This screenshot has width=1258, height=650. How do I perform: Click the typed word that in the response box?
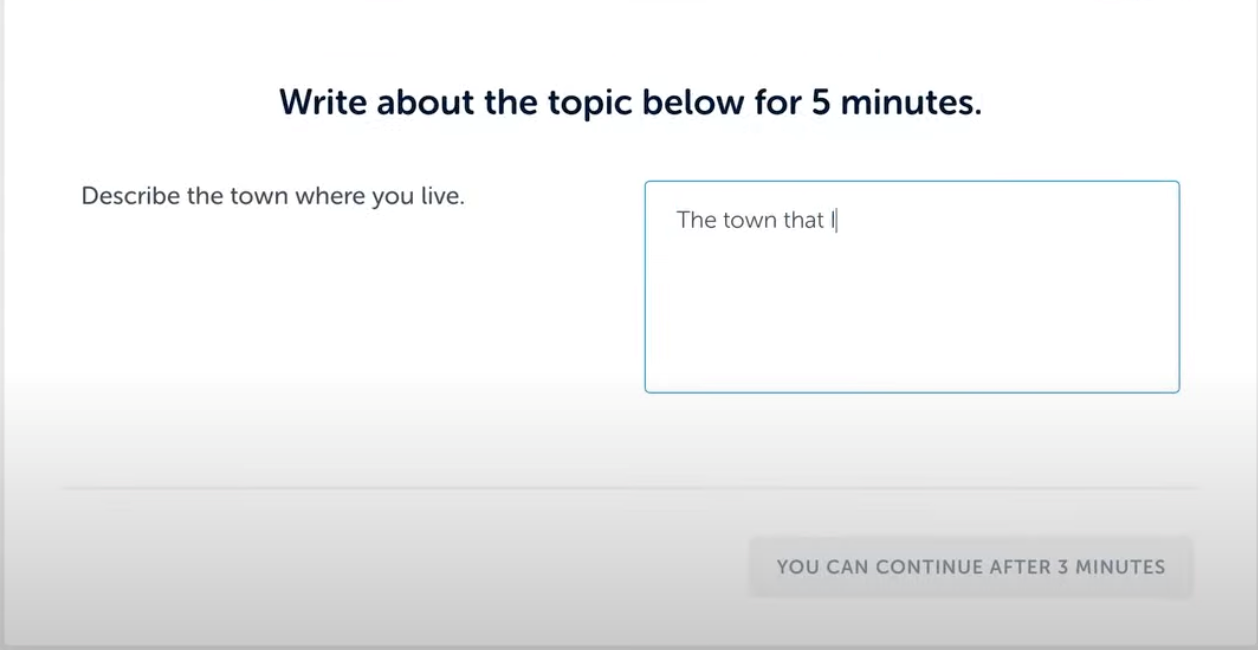pyautogui.click(x=803, y=220)
